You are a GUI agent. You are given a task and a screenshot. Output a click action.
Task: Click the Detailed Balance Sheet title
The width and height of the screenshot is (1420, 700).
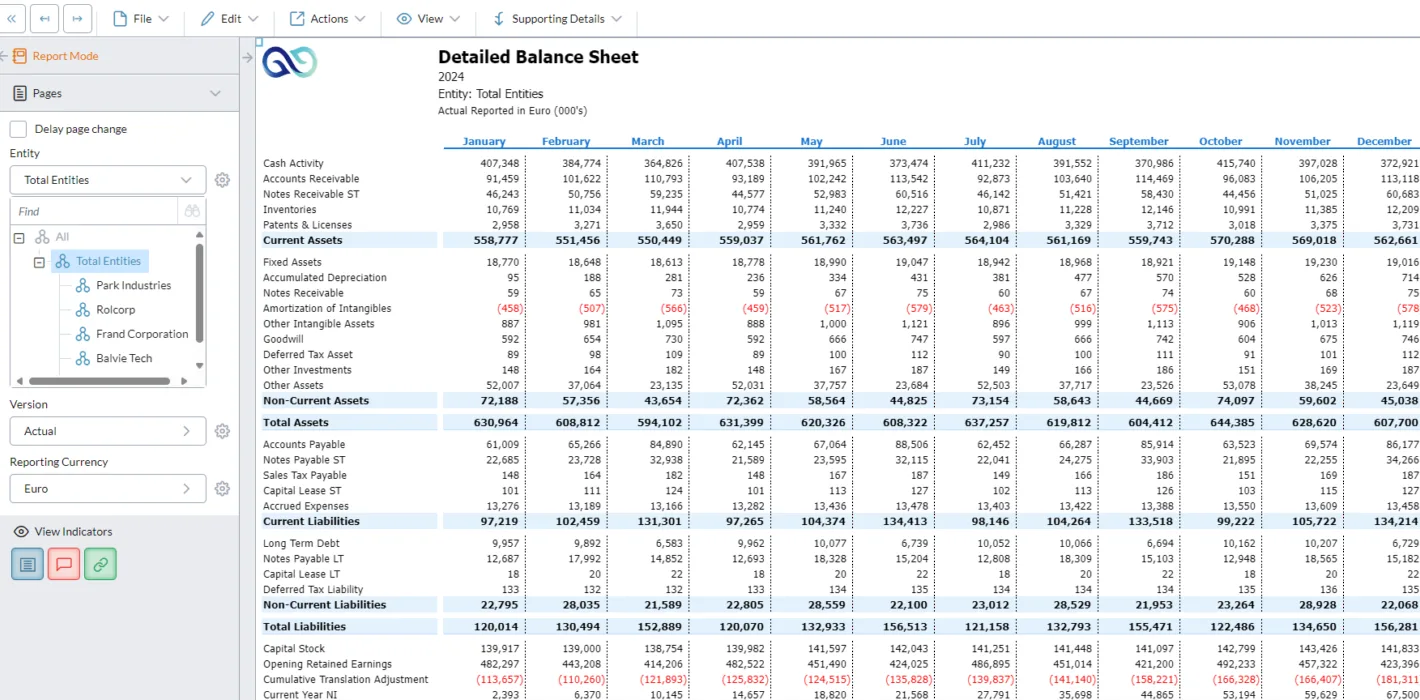538,57
